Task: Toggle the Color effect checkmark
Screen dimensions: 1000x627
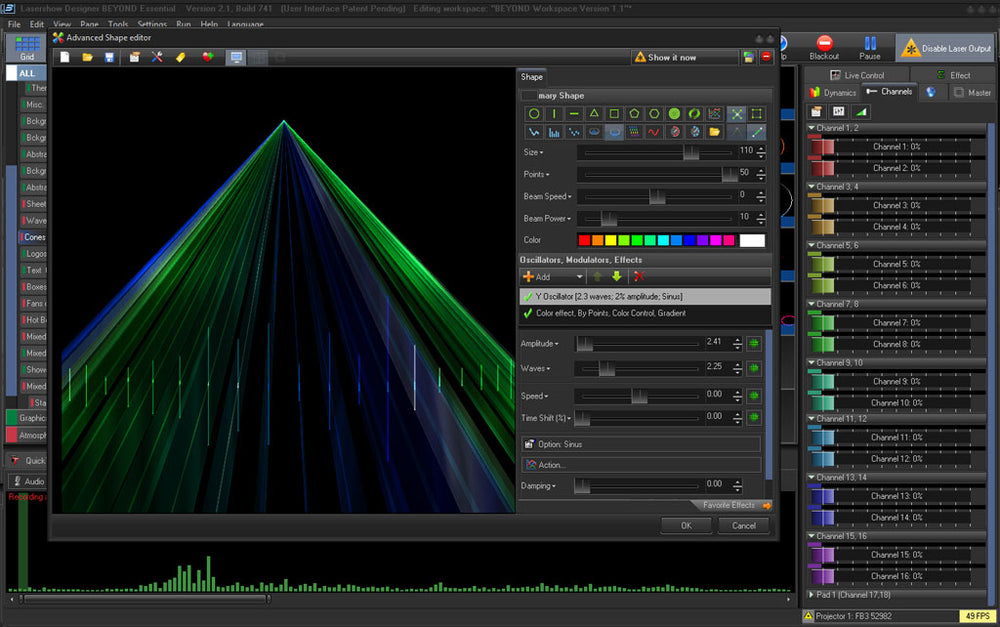Action: (527, 313)
